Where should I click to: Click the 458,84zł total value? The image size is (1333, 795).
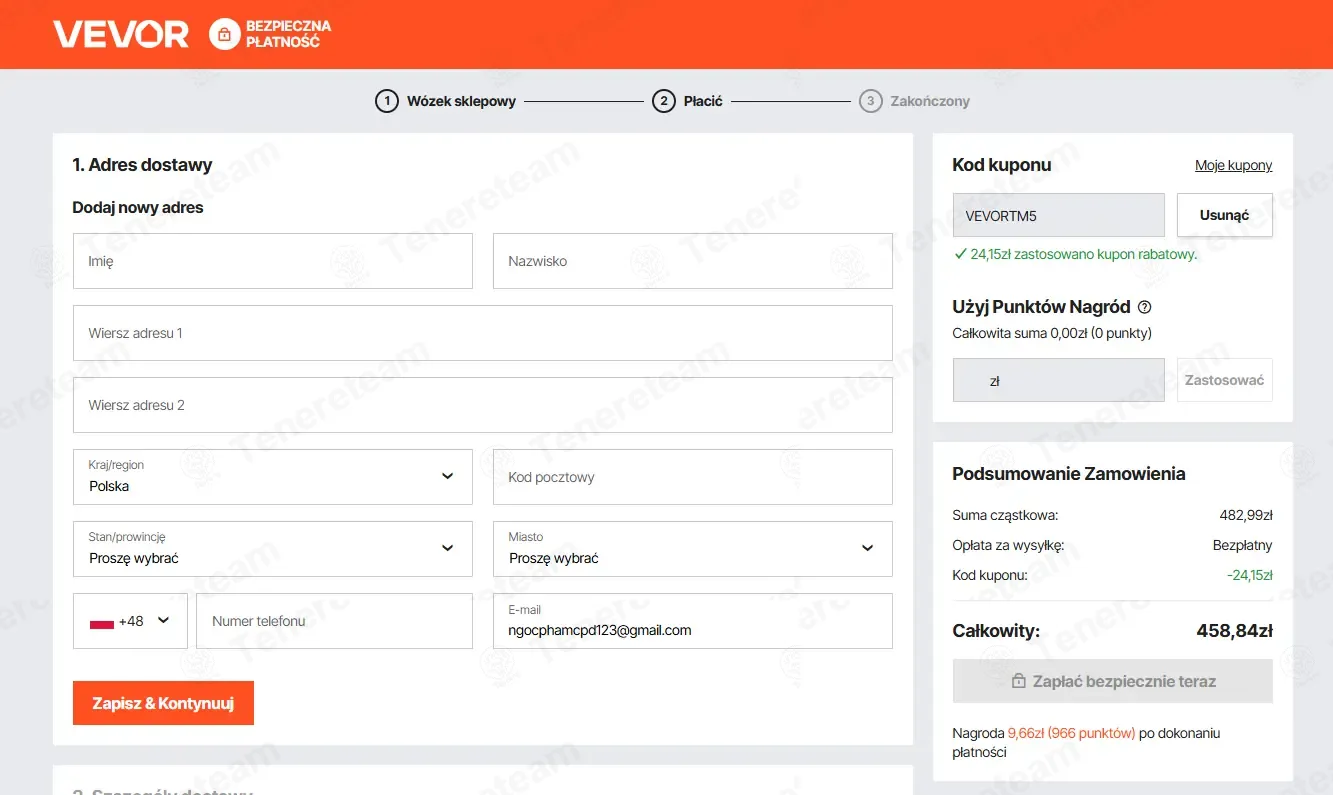click(x=1234, y=631)
